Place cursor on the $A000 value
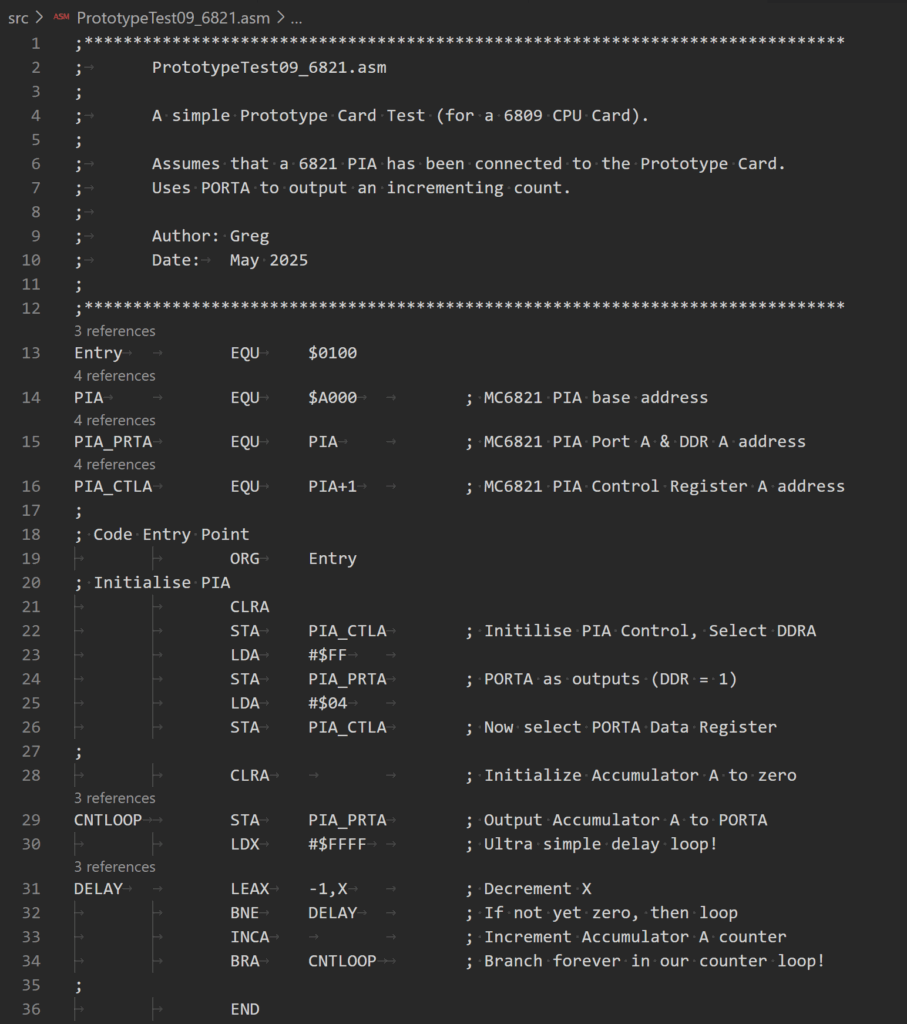This screenshot has height=1024, width=907. tap(332, 398)
